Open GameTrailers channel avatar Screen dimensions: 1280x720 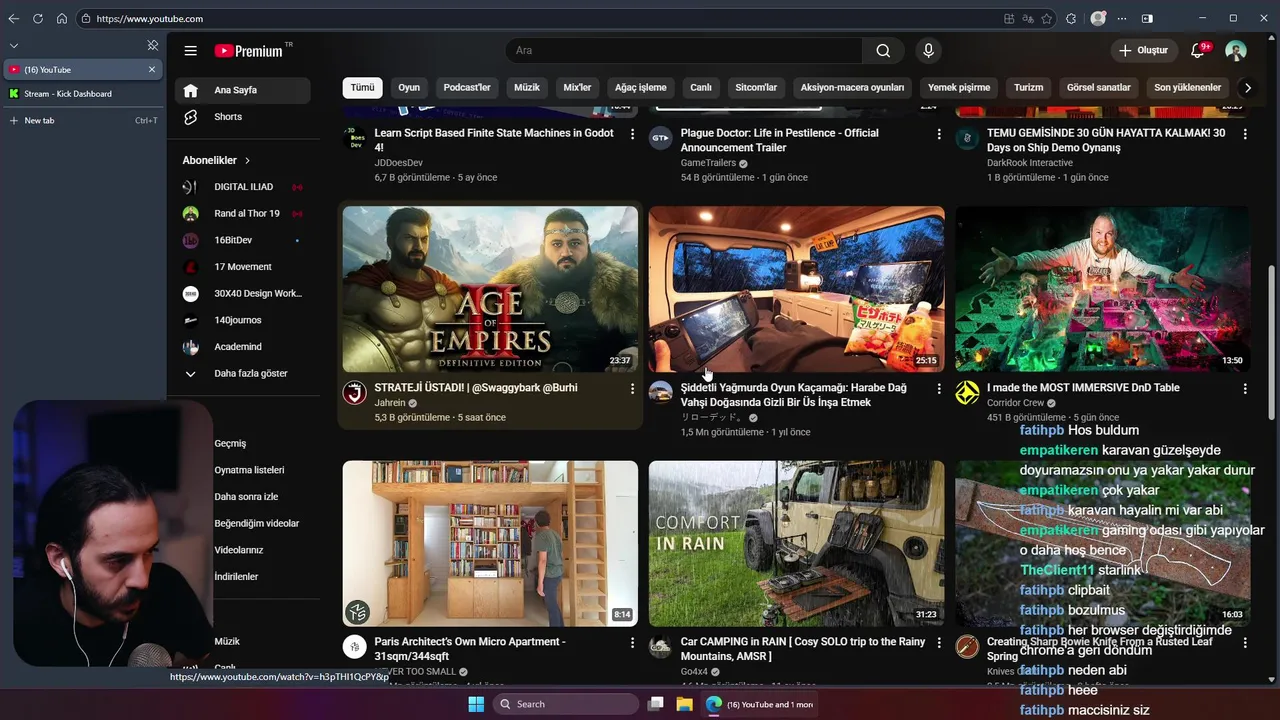pyautogui.click(x=661, y=139)
